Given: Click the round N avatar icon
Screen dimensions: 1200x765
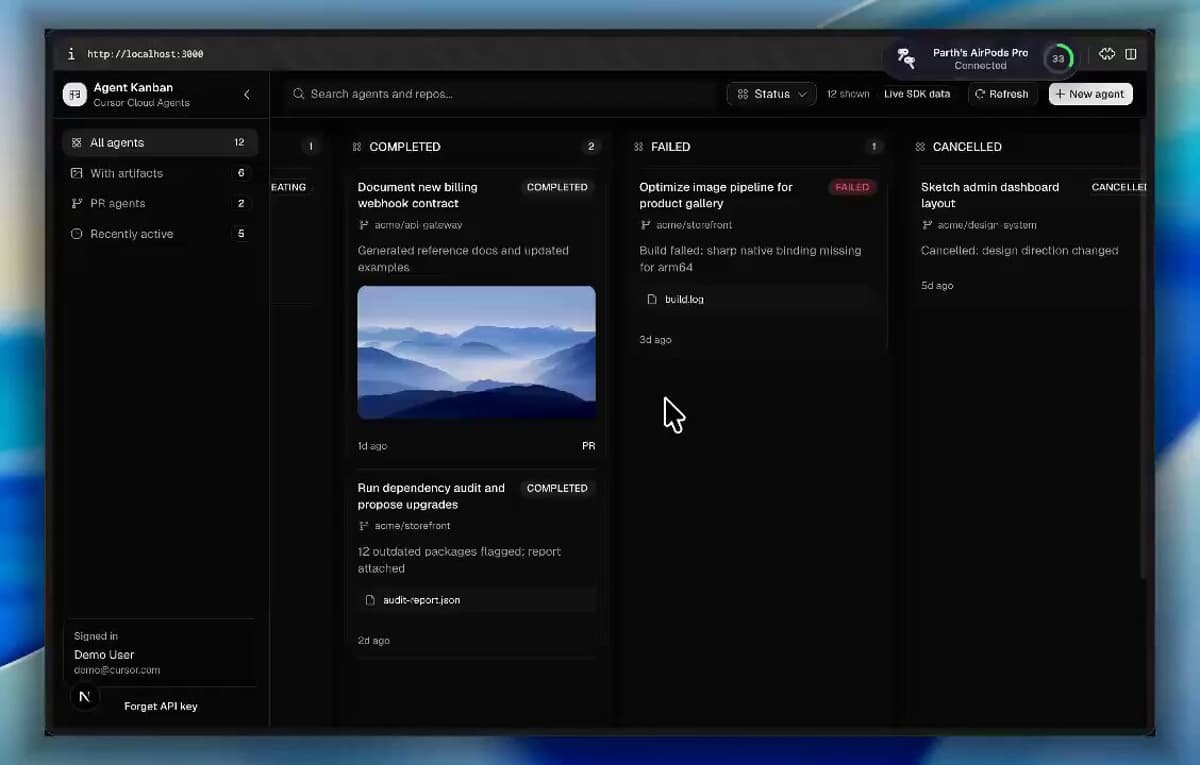Looking at the screenshot, I should coord(84,697).
